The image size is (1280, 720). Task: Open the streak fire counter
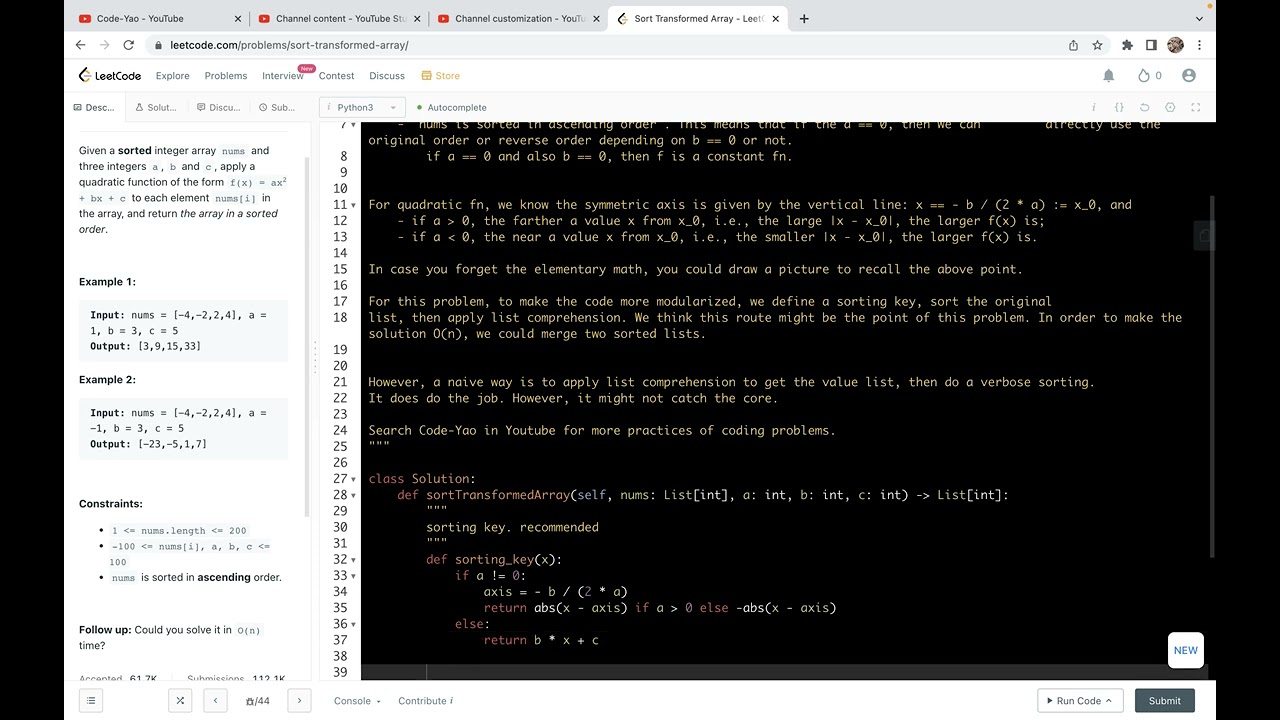(1150, 76)
